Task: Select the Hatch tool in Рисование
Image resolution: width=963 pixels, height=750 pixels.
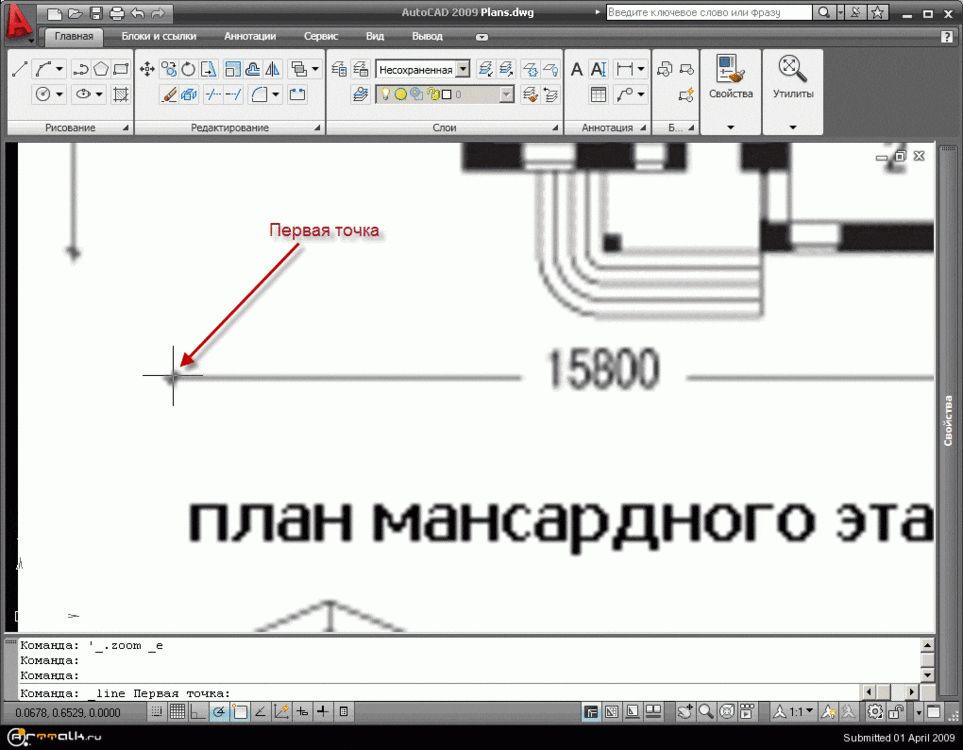Action: pos(121,95)
